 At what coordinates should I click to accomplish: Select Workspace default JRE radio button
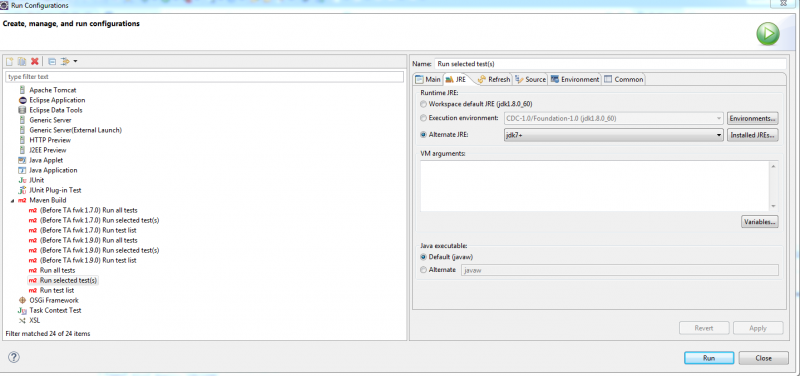click(x=423, y=104)
